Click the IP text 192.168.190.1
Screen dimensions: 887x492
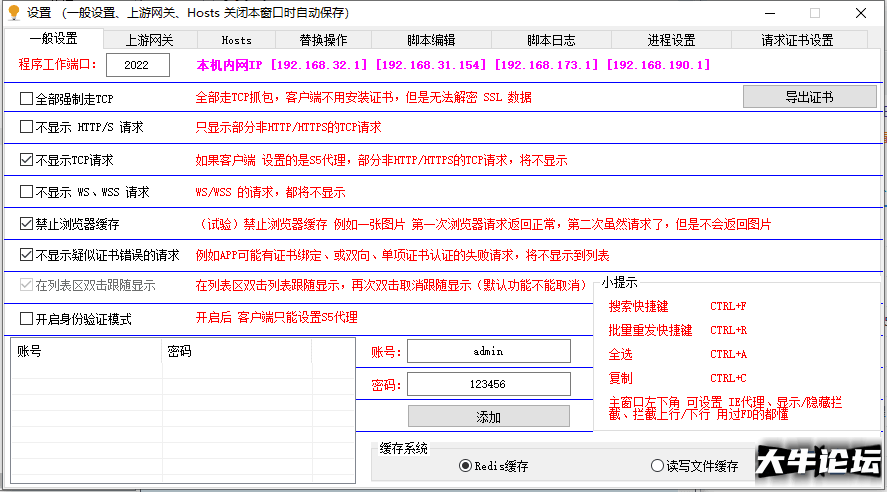[658, 65]
